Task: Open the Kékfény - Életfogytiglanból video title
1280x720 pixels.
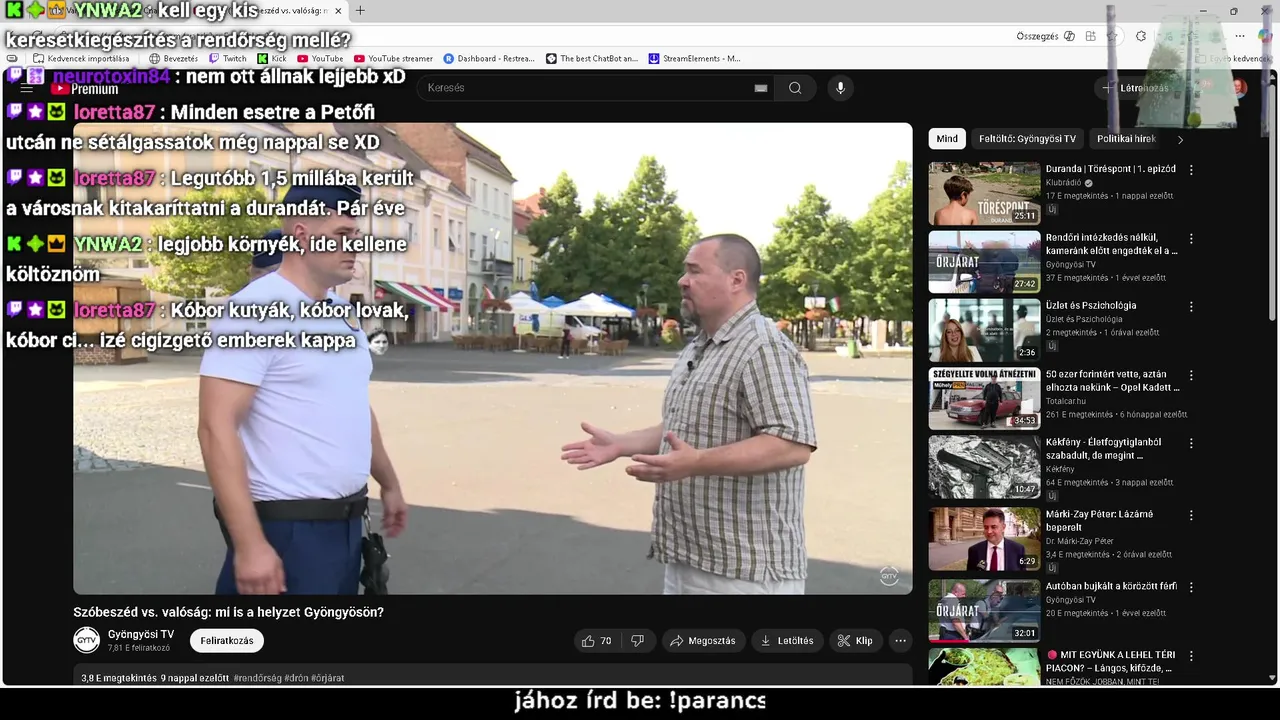Action: [1103, 448]
